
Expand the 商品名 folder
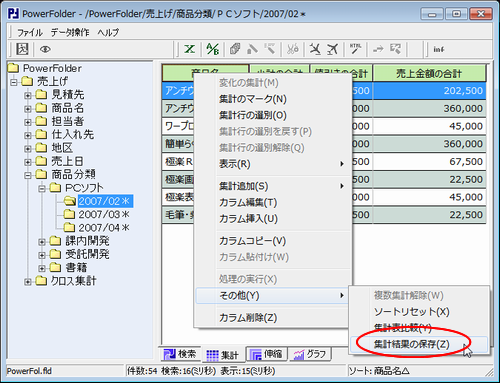click(x=28, y=109)
